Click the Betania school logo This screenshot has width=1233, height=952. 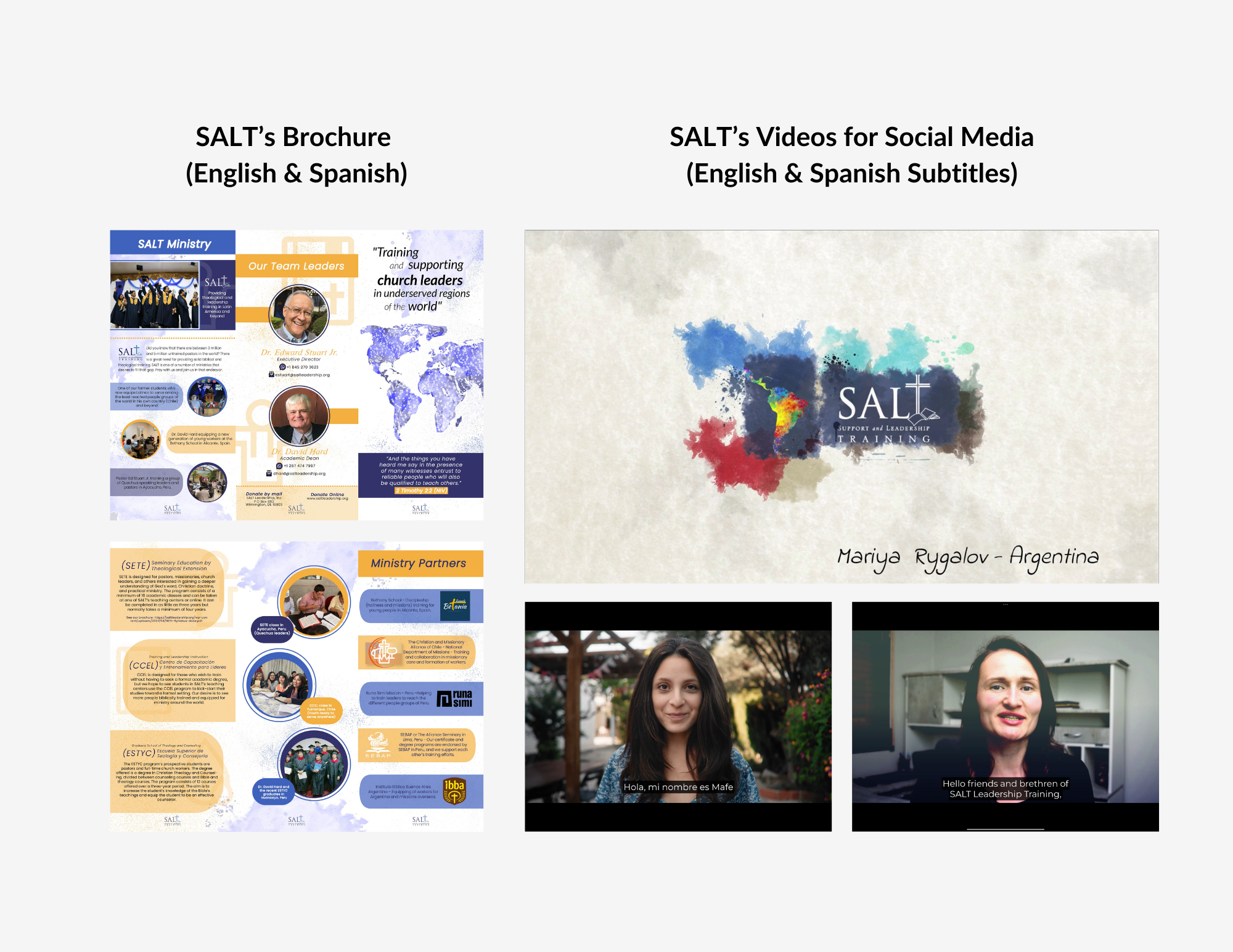tap(455, 606)
